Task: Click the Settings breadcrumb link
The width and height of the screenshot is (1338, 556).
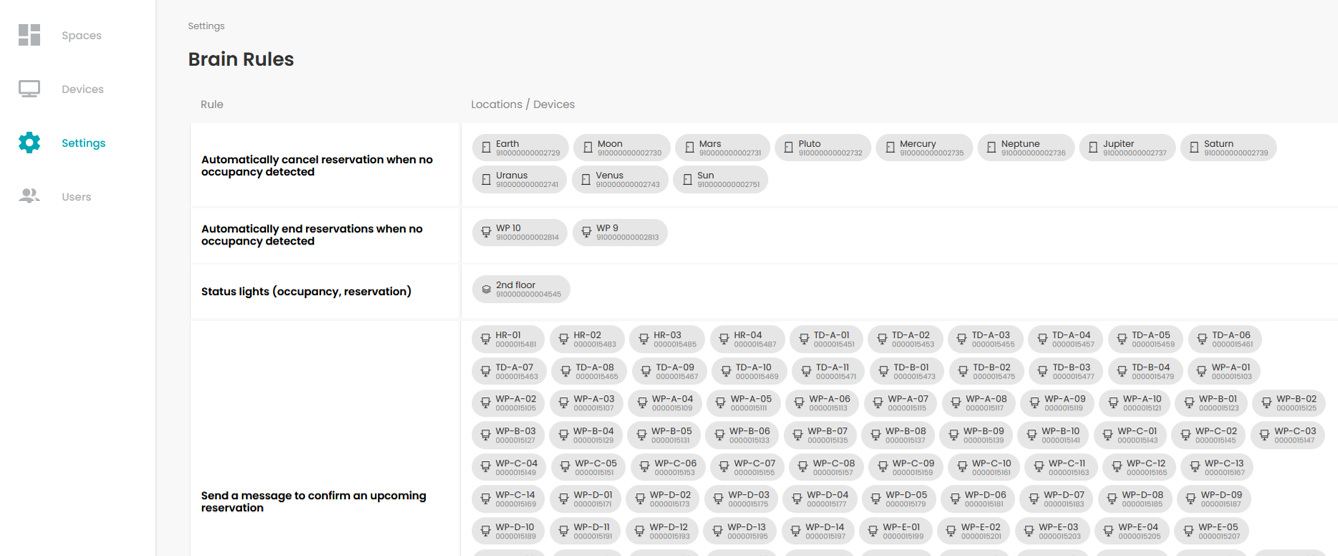Action: 206,26
